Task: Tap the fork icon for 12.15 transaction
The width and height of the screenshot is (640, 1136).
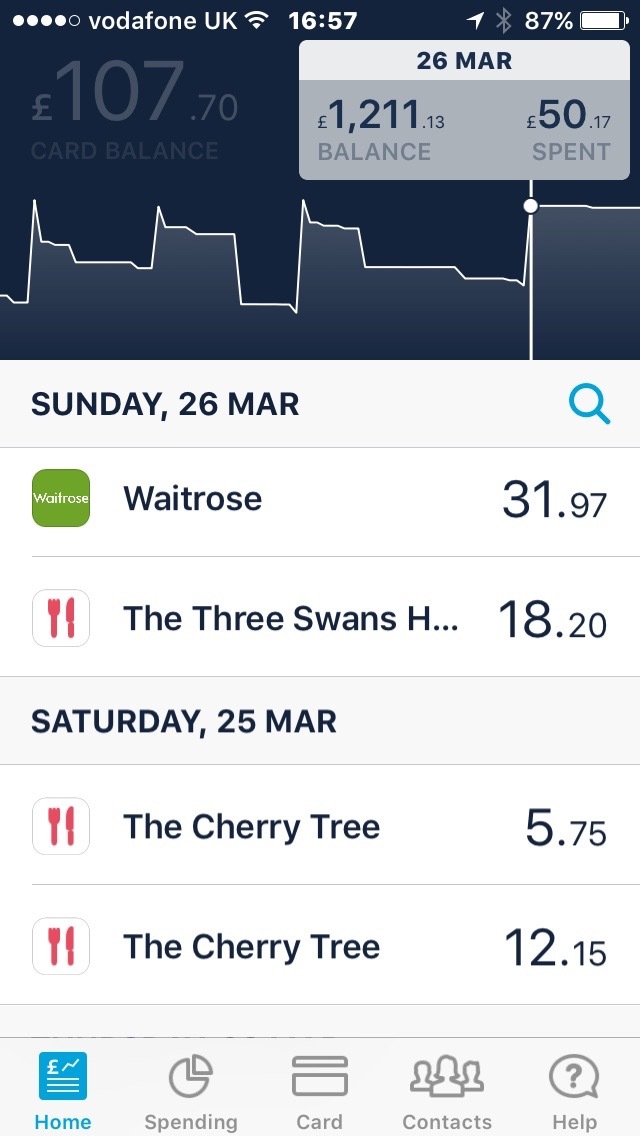Action: 61,947
